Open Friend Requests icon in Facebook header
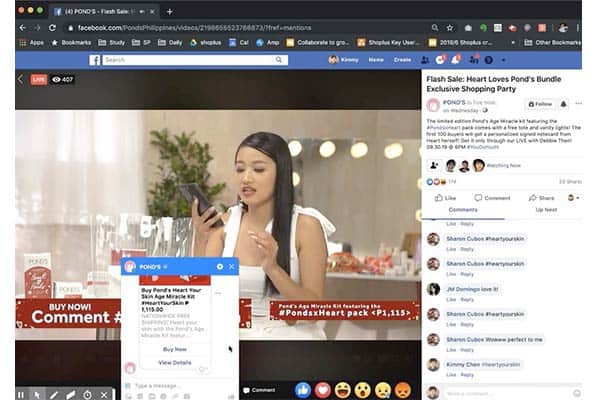The width and height of the screenshot is (600, 400). 425,60
